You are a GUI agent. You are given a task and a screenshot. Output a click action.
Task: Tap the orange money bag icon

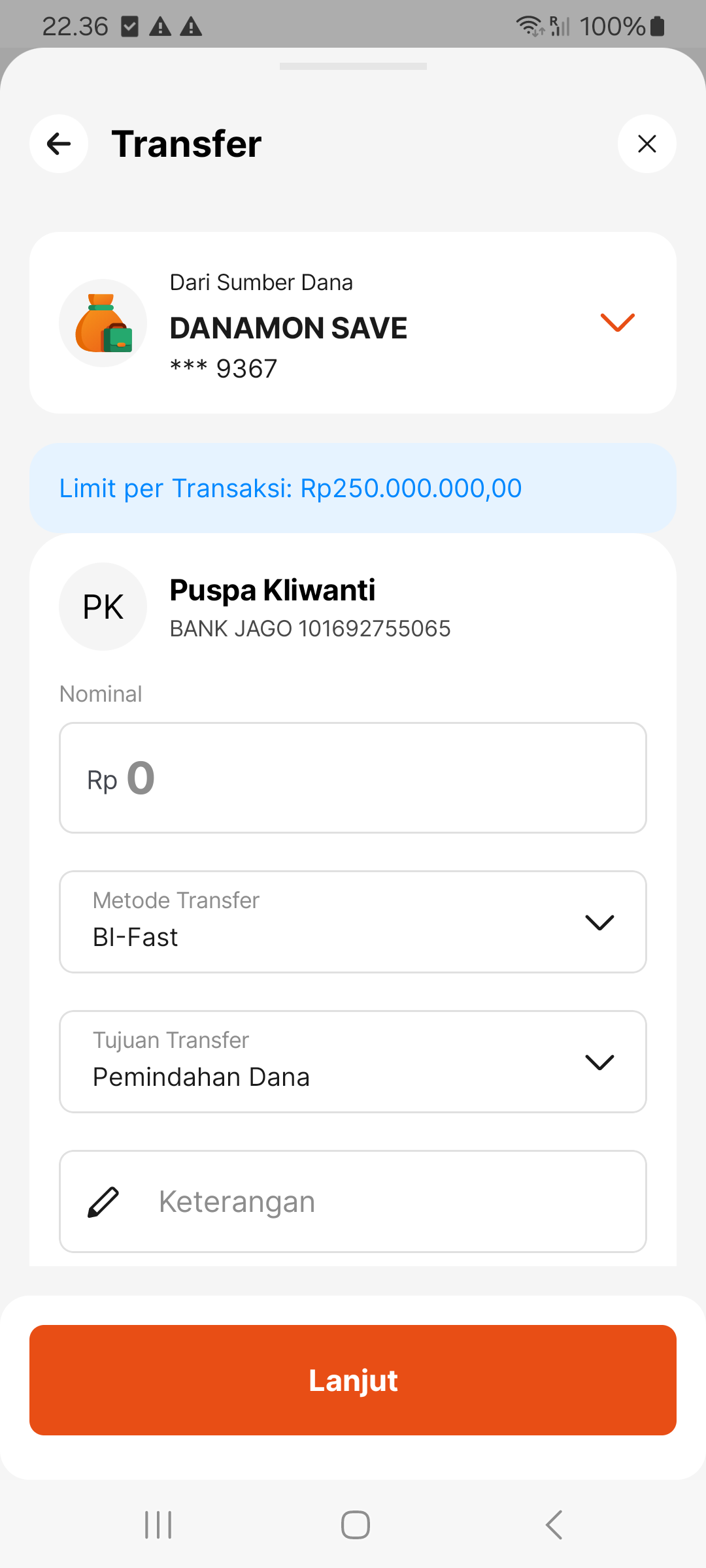point(103,323)
